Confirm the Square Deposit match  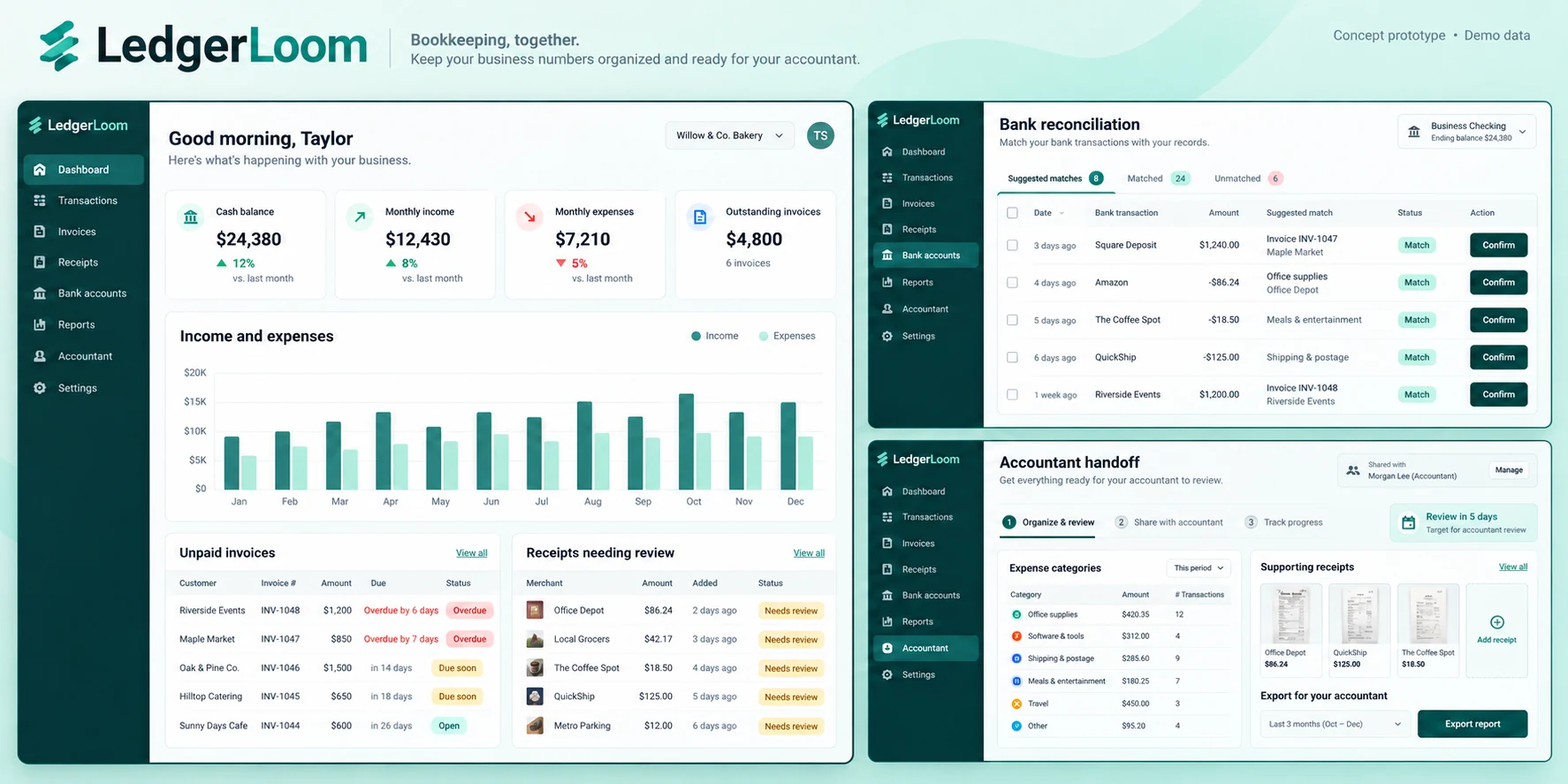[1498, 246]
